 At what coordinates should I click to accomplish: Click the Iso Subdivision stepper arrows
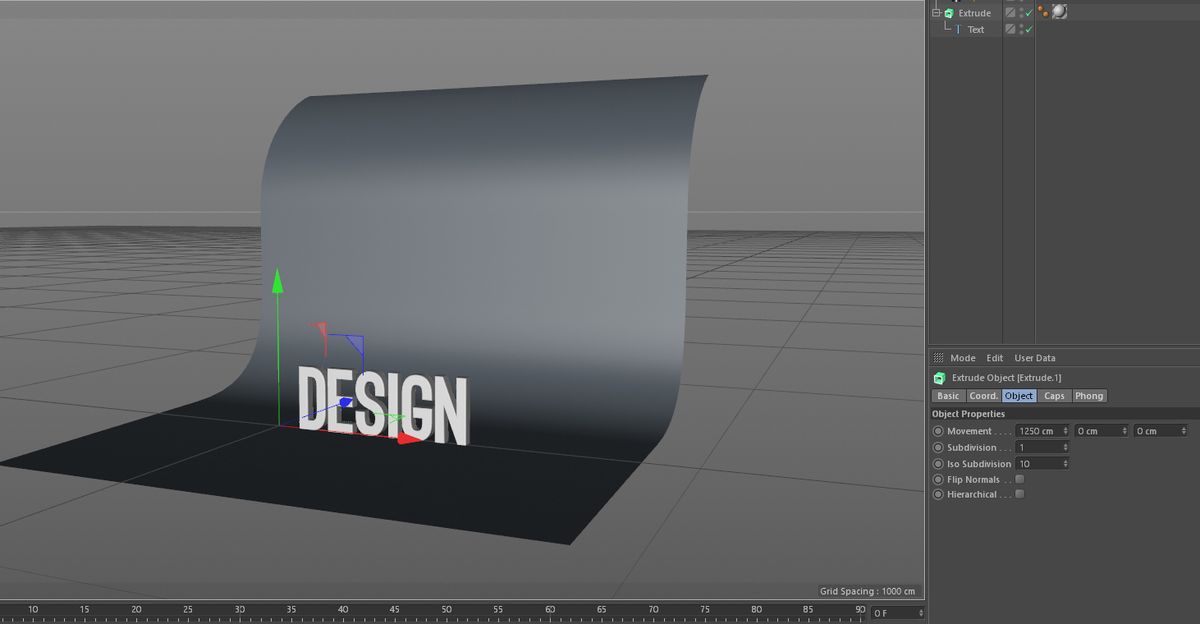[x=1065, y=462]
